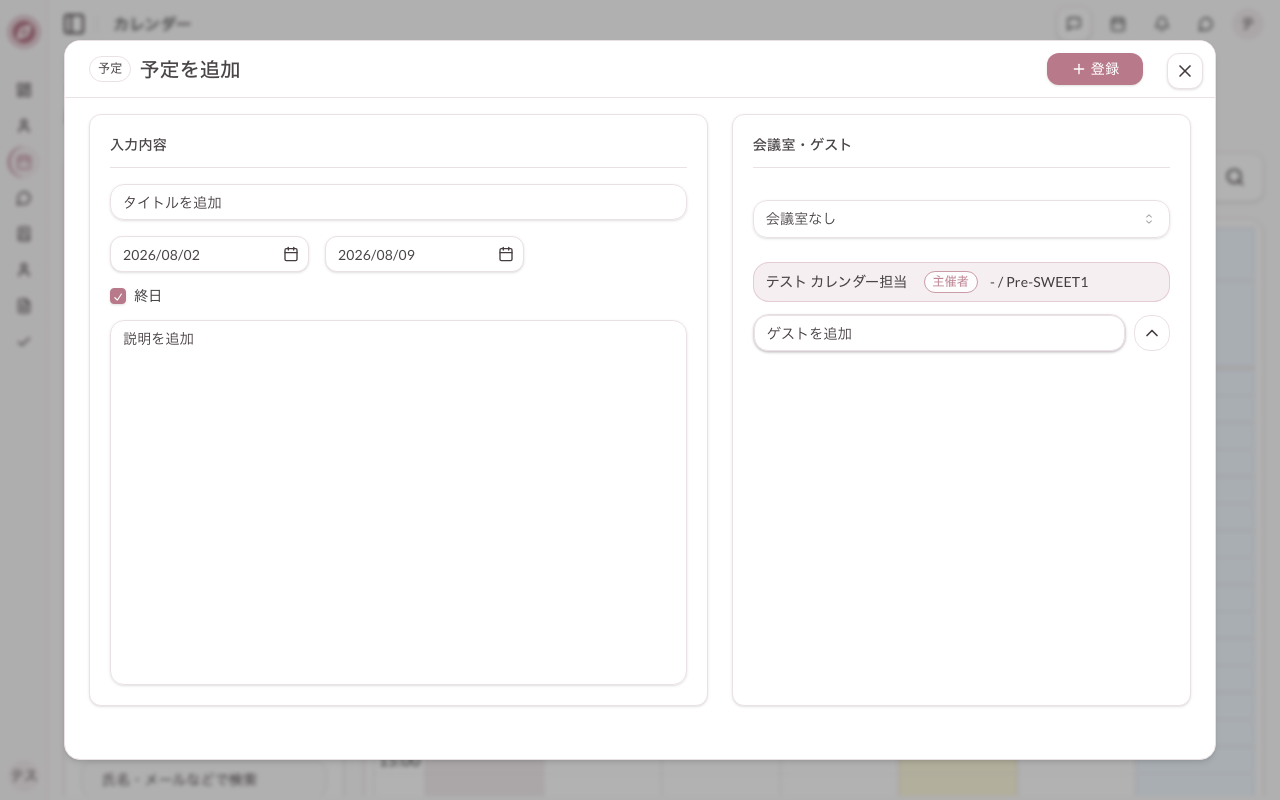Close the 予定を追加 dialog with the X
The image size is (1280, 800).
tap(1185, 71)
